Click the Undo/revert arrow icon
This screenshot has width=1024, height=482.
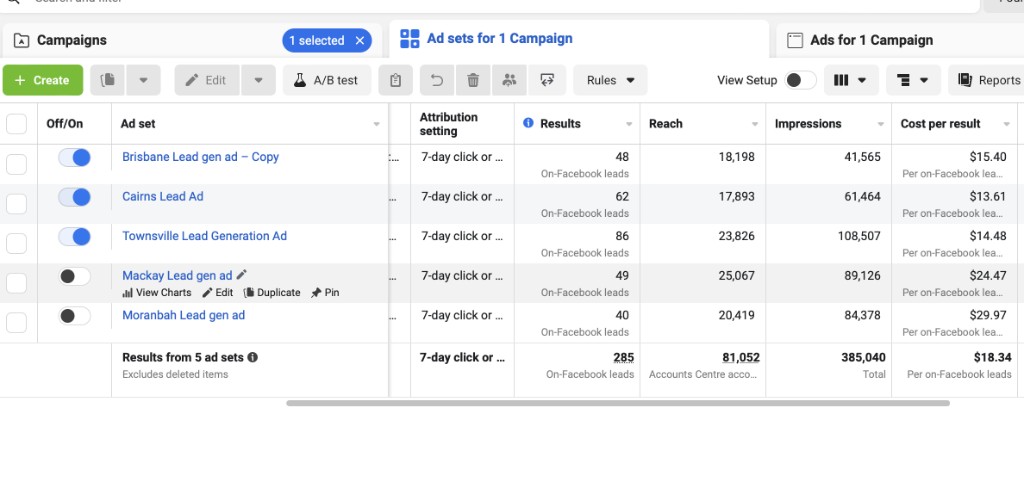(437, 80)
